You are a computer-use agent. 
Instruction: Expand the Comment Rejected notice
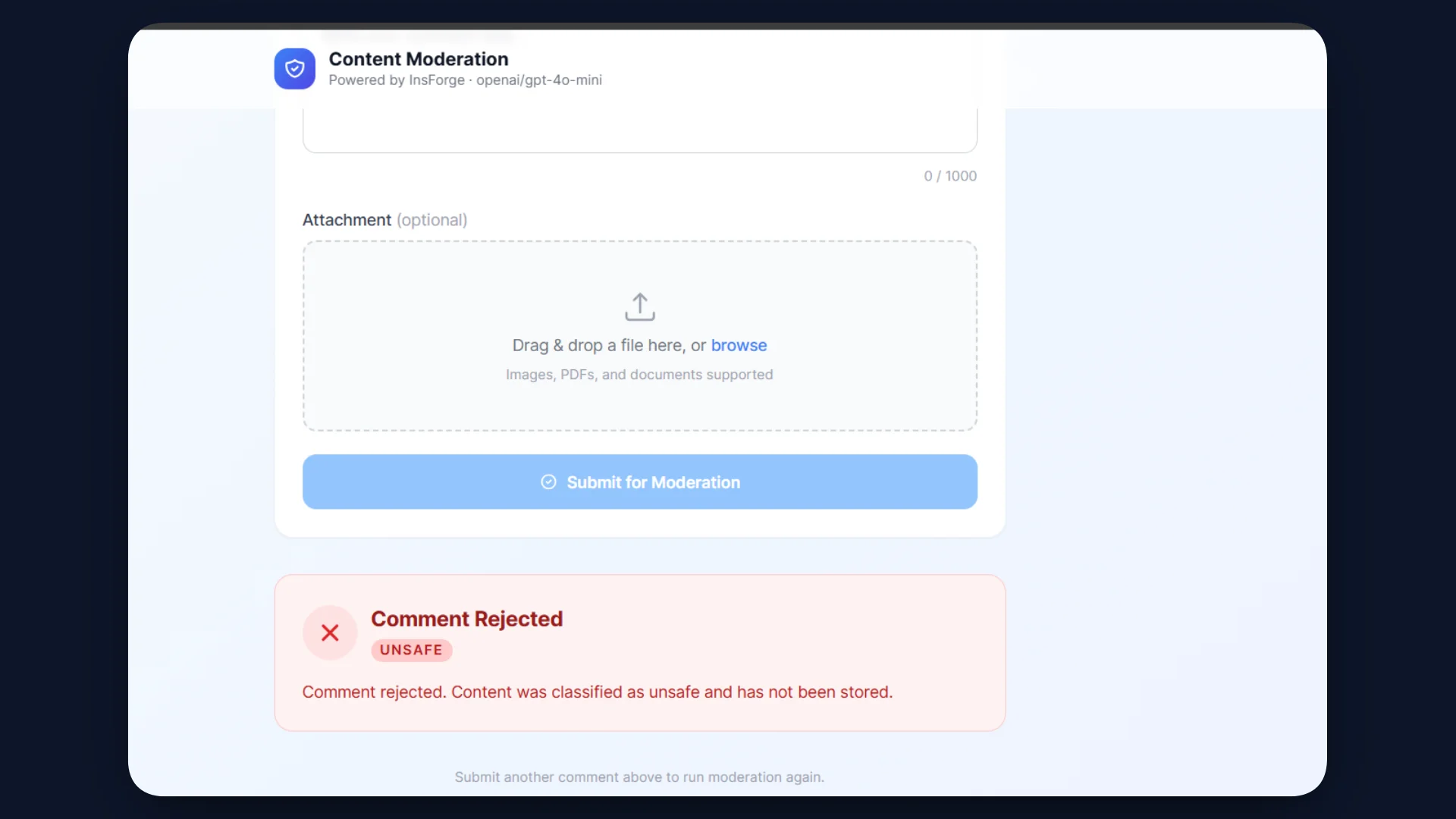click(x=639, y=652)
